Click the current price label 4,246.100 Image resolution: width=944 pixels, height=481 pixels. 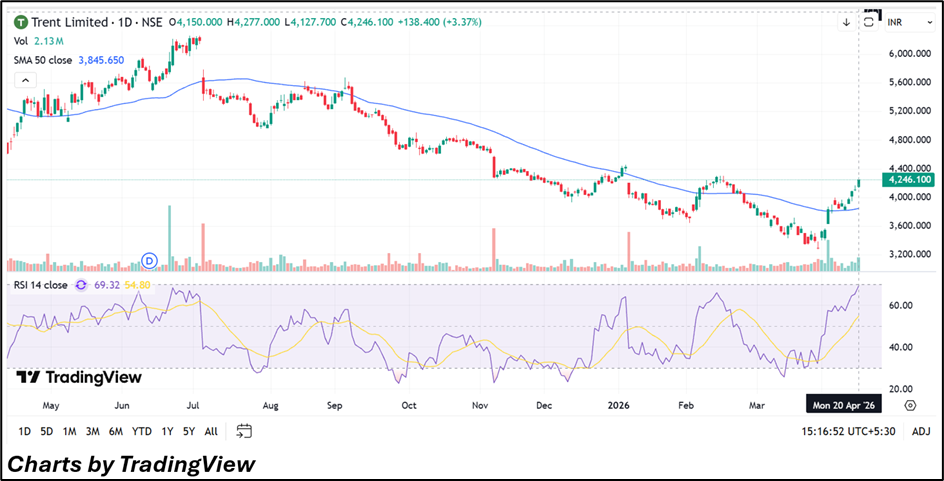tap(906, 180)
